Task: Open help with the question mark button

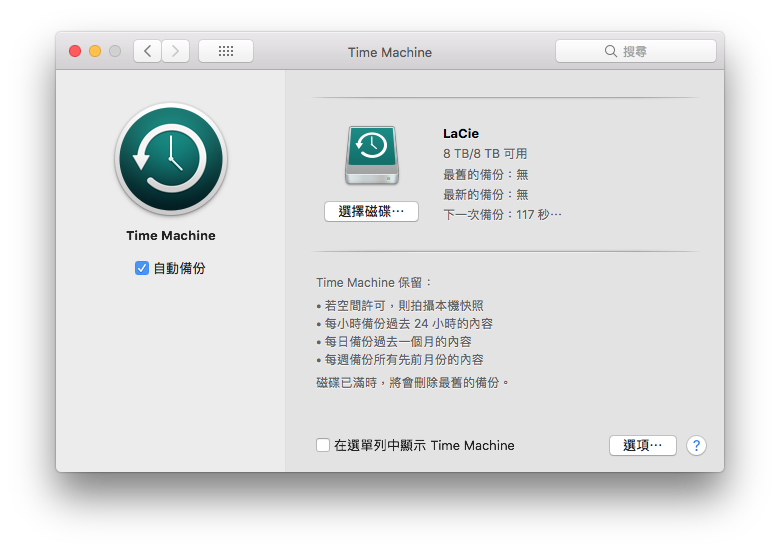Action: click(x=696, y=446)
